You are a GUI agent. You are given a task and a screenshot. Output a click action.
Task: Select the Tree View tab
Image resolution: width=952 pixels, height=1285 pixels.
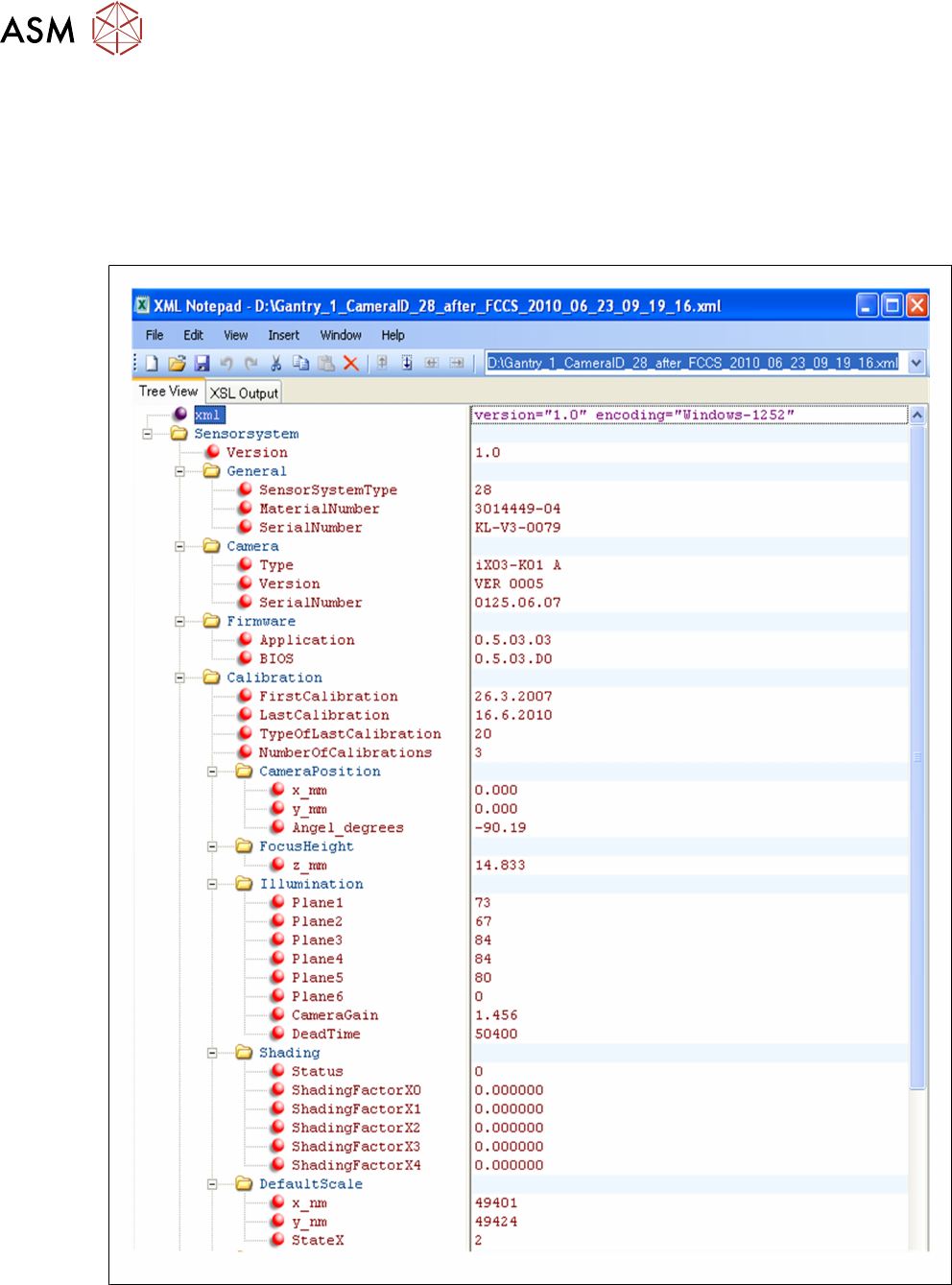coord(168,392)
